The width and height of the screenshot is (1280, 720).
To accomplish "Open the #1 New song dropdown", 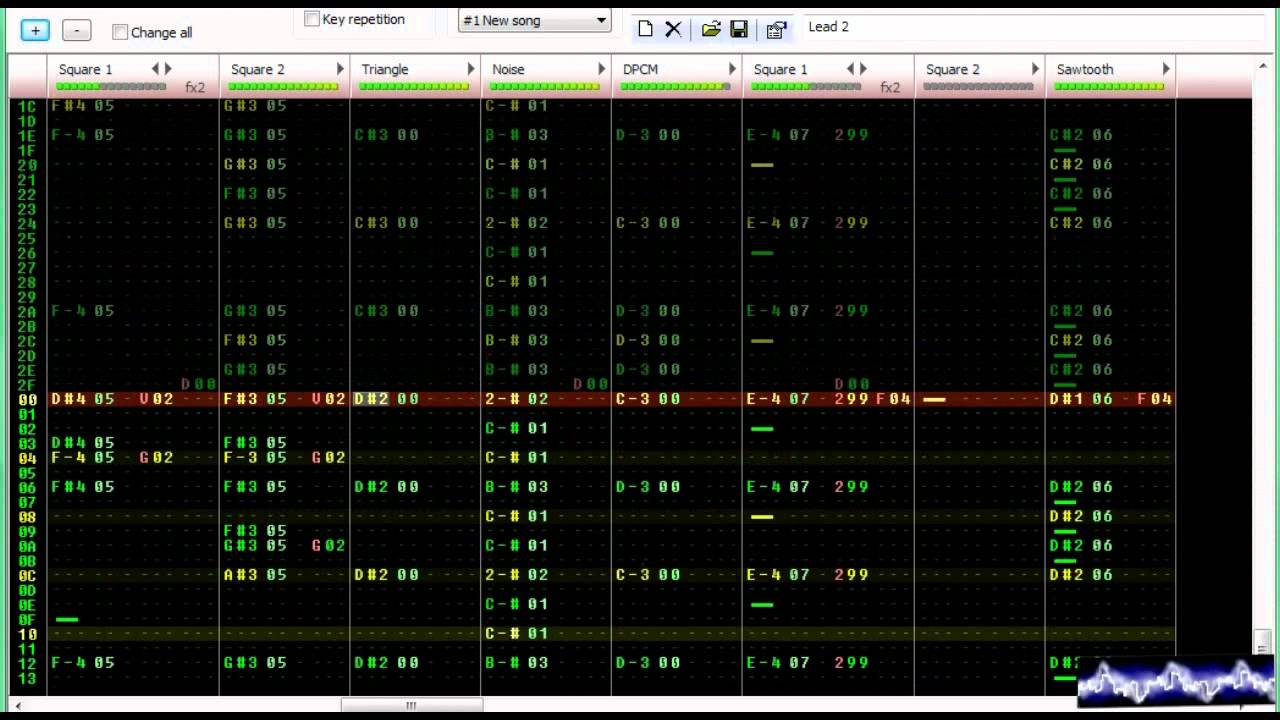I will (x=534, y=20).
